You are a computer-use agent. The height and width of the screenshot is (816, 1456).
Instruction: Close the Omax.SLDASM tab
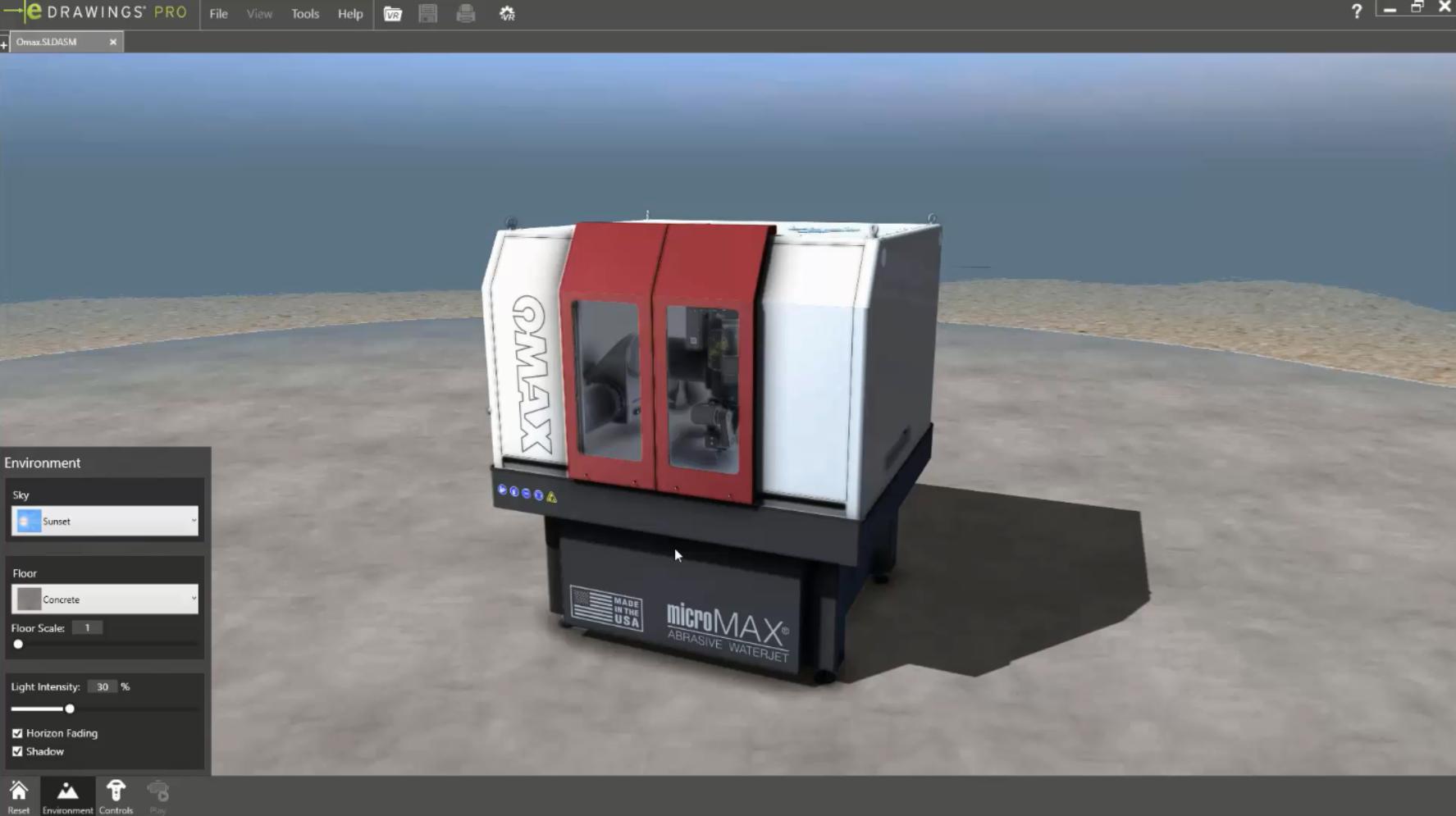point(113,42)
